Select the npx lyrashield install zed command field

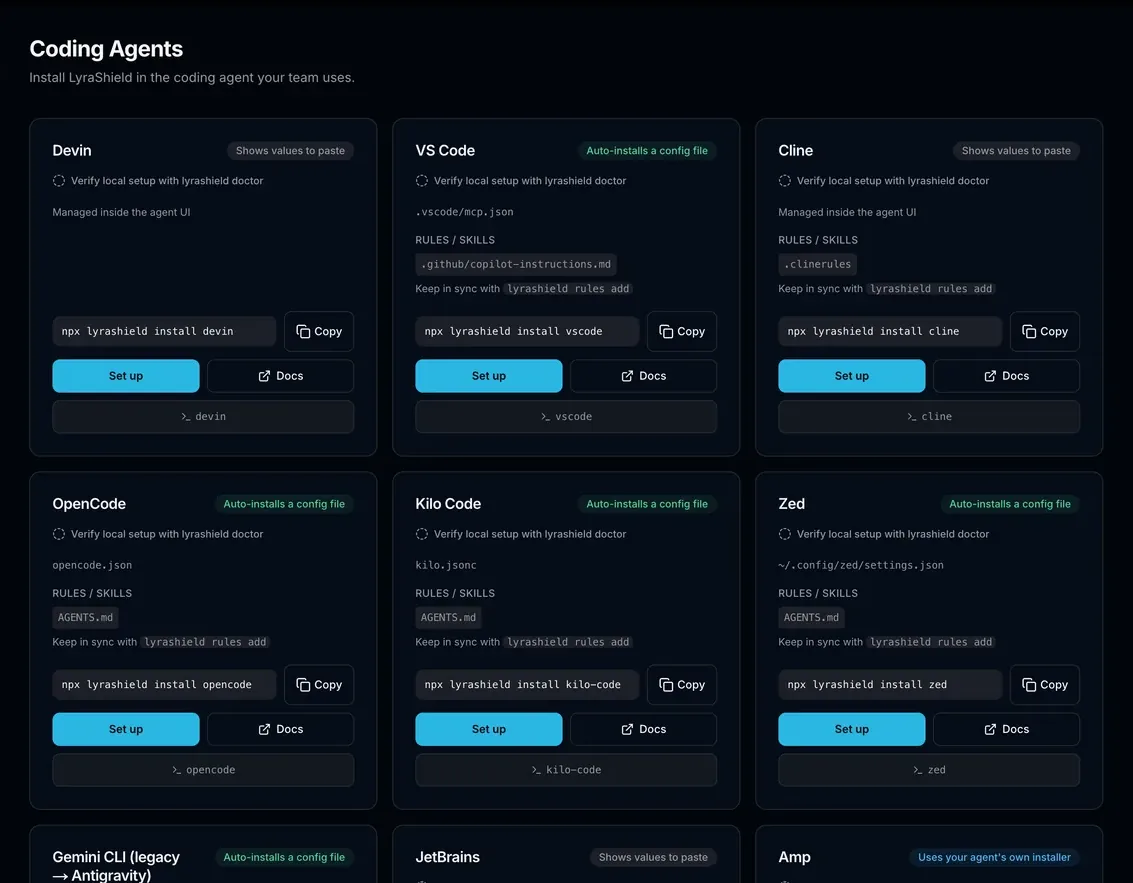[889, 684]
